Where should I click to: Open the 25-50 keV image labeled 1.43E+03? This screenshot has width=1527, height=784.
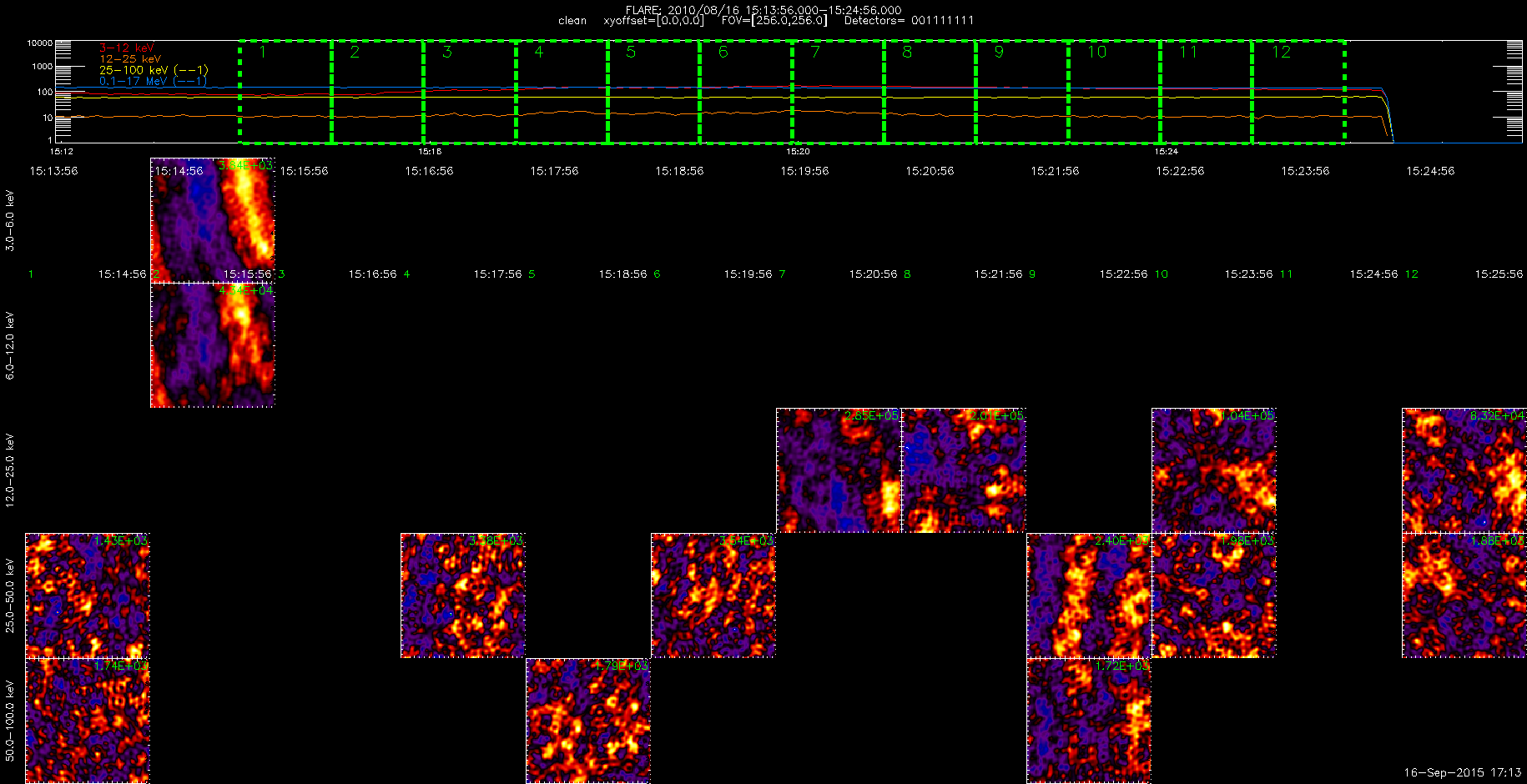(88, 596)
